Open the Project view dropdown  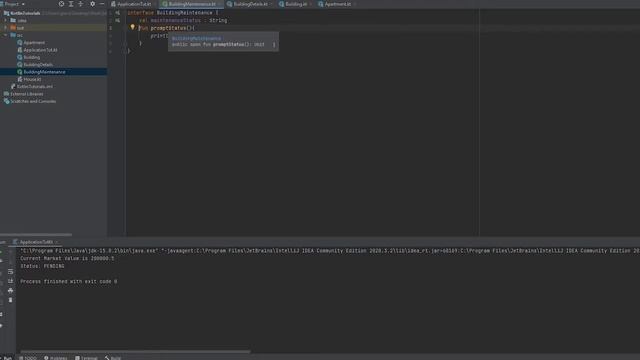14,4
